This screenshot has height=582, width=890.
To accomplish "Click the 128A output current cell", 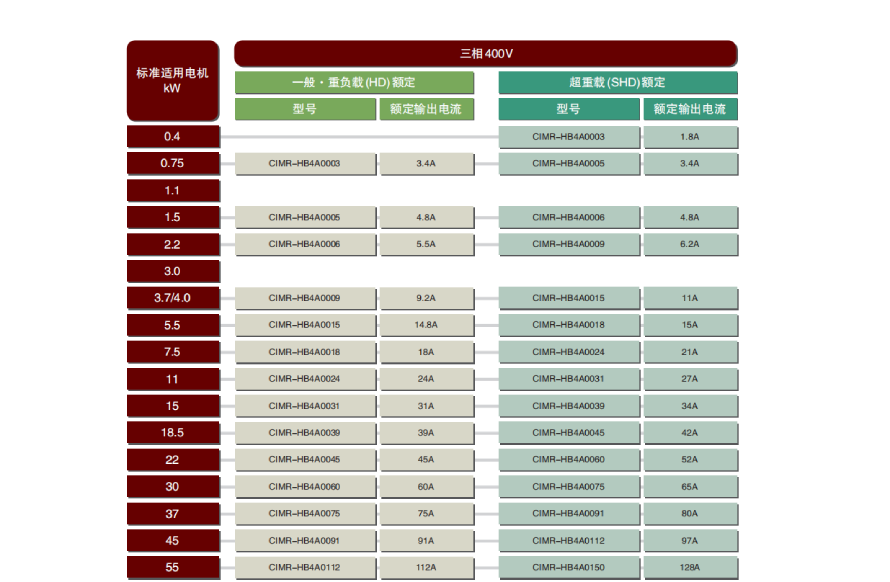I will click(690, 568).
